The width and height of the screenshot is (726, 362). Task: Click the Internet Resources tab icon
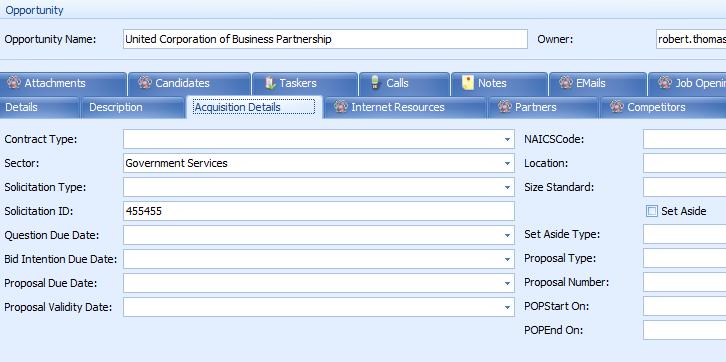click(x=341, y=107)
